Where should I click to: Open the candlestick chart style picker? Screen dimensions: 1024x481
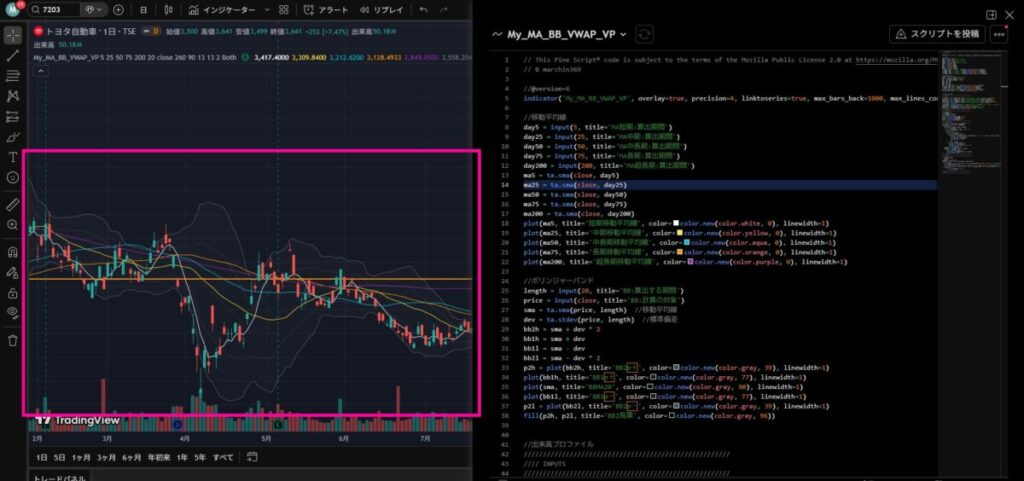click(166, 10)
